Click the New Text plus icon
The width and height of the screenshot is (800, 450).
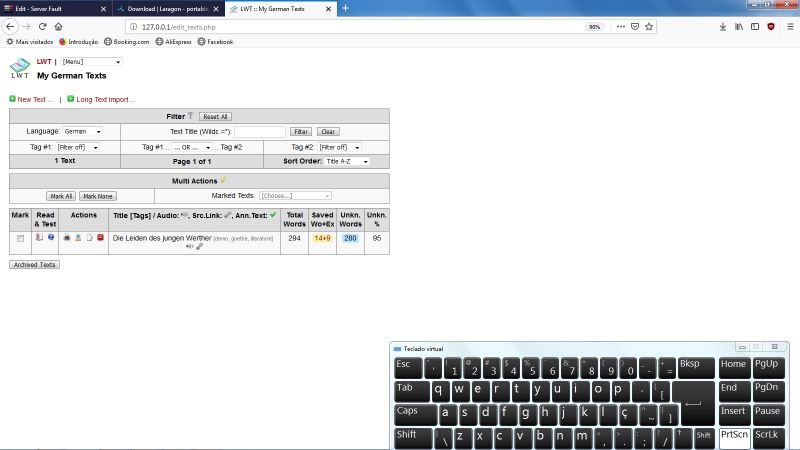[12, 98]
